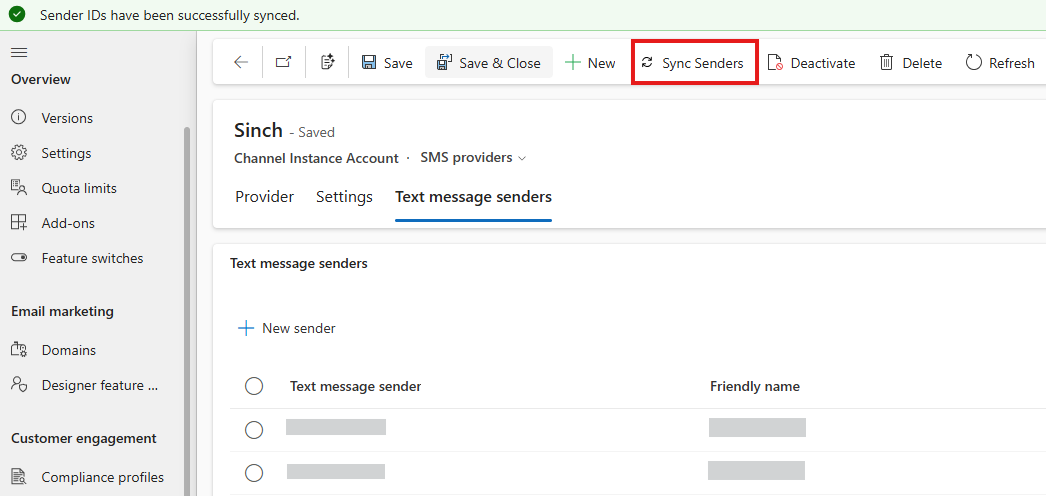Screen dimensions: 1046x496
Task: Select the first sender row
Action: (x=254, y=430)
